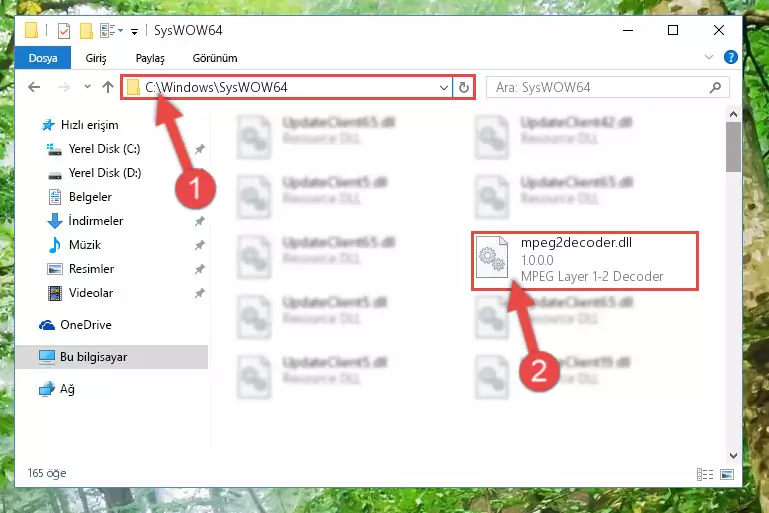Select Bu bilgisayar in navigation pane

tap(112, 357)
